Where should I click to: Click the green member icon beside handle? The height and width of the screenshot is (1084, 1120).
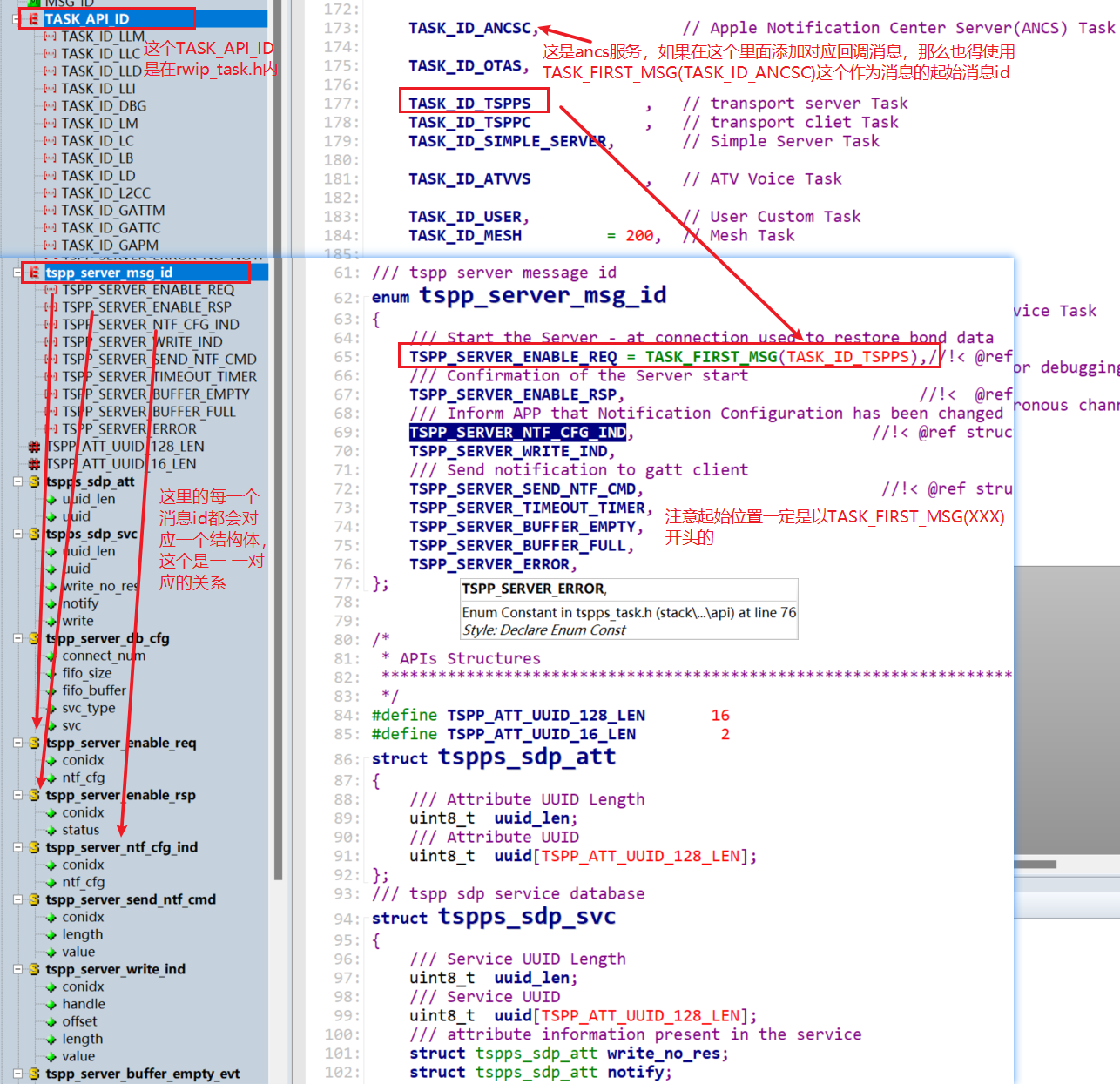click(x=51, y=1005)
